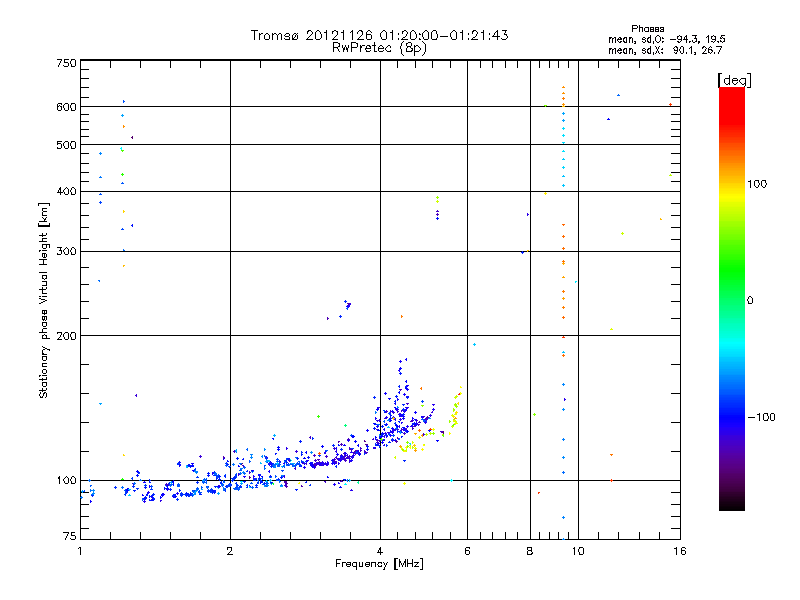
Task: Click the x-axis tick label "10"
Action: click(x=578, y=551)
